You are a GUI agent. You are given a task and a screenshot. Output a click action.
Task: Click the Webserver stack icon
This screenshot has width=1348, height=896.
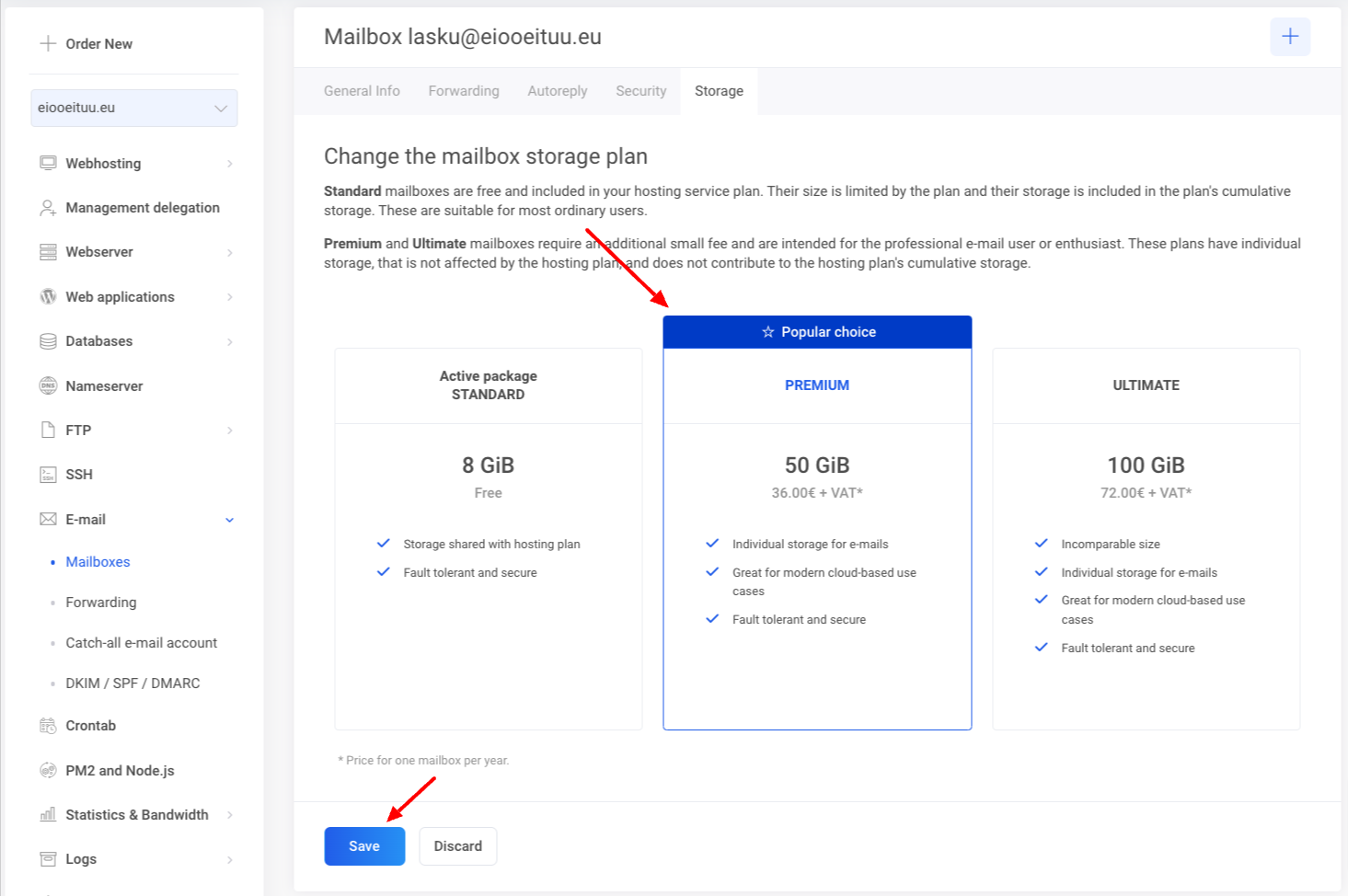click(48, 252)
